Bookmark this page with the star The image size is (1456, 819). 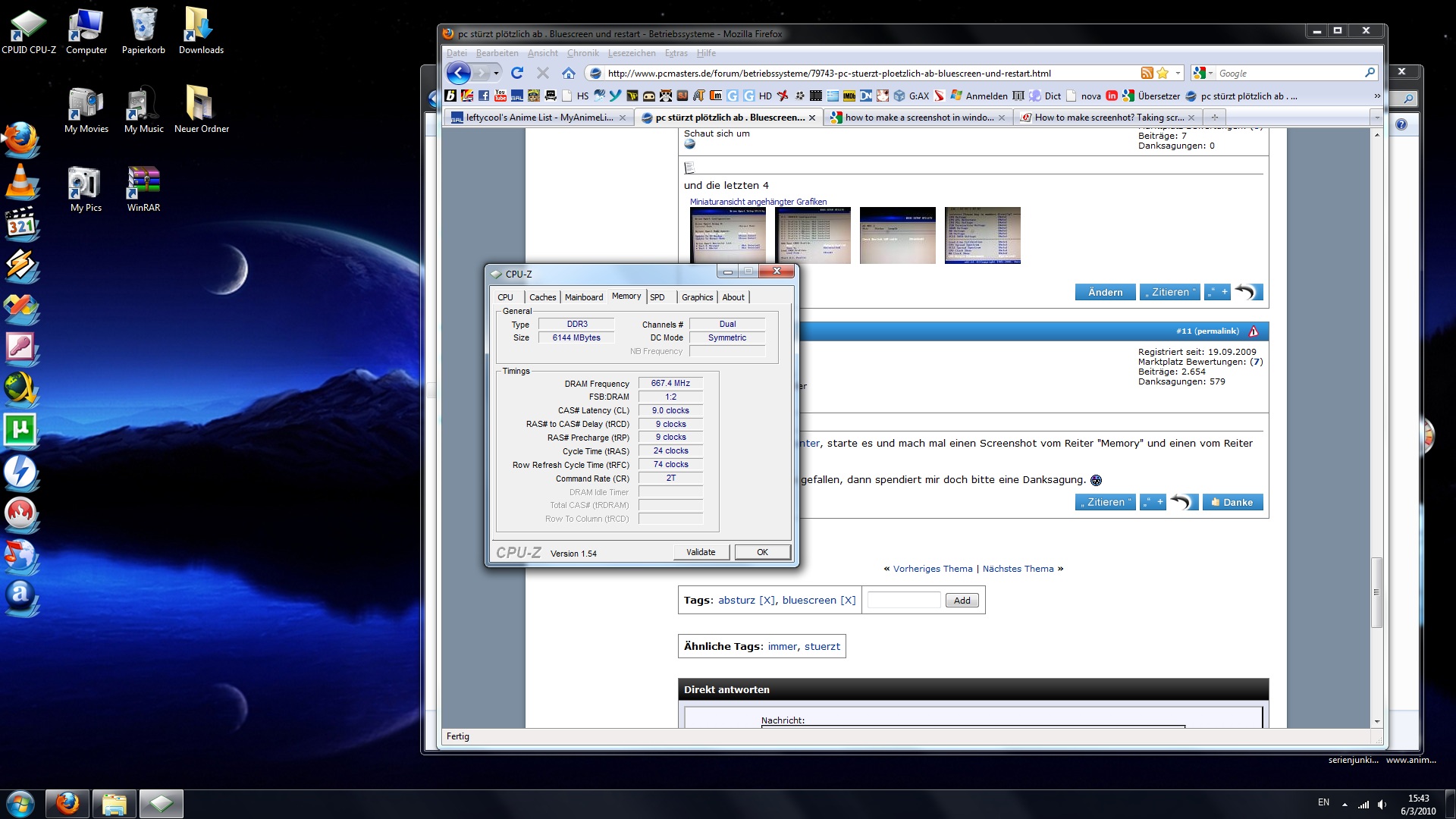tap(1163, 73)
